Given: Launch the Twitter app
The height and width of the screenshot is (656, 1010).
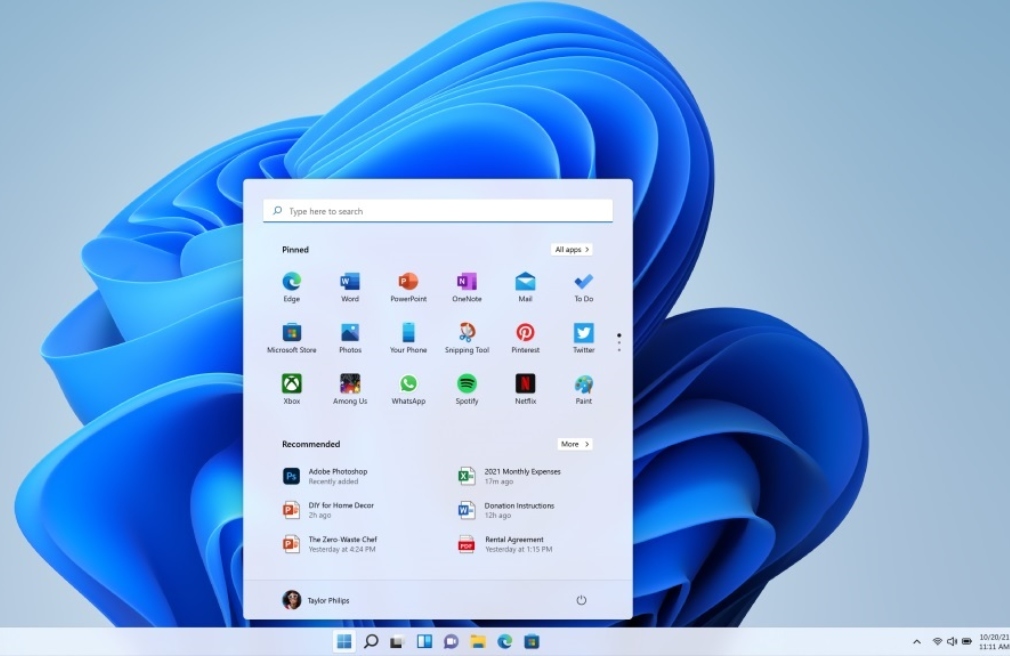Looking at the screenshot, I should pos(584,338).
